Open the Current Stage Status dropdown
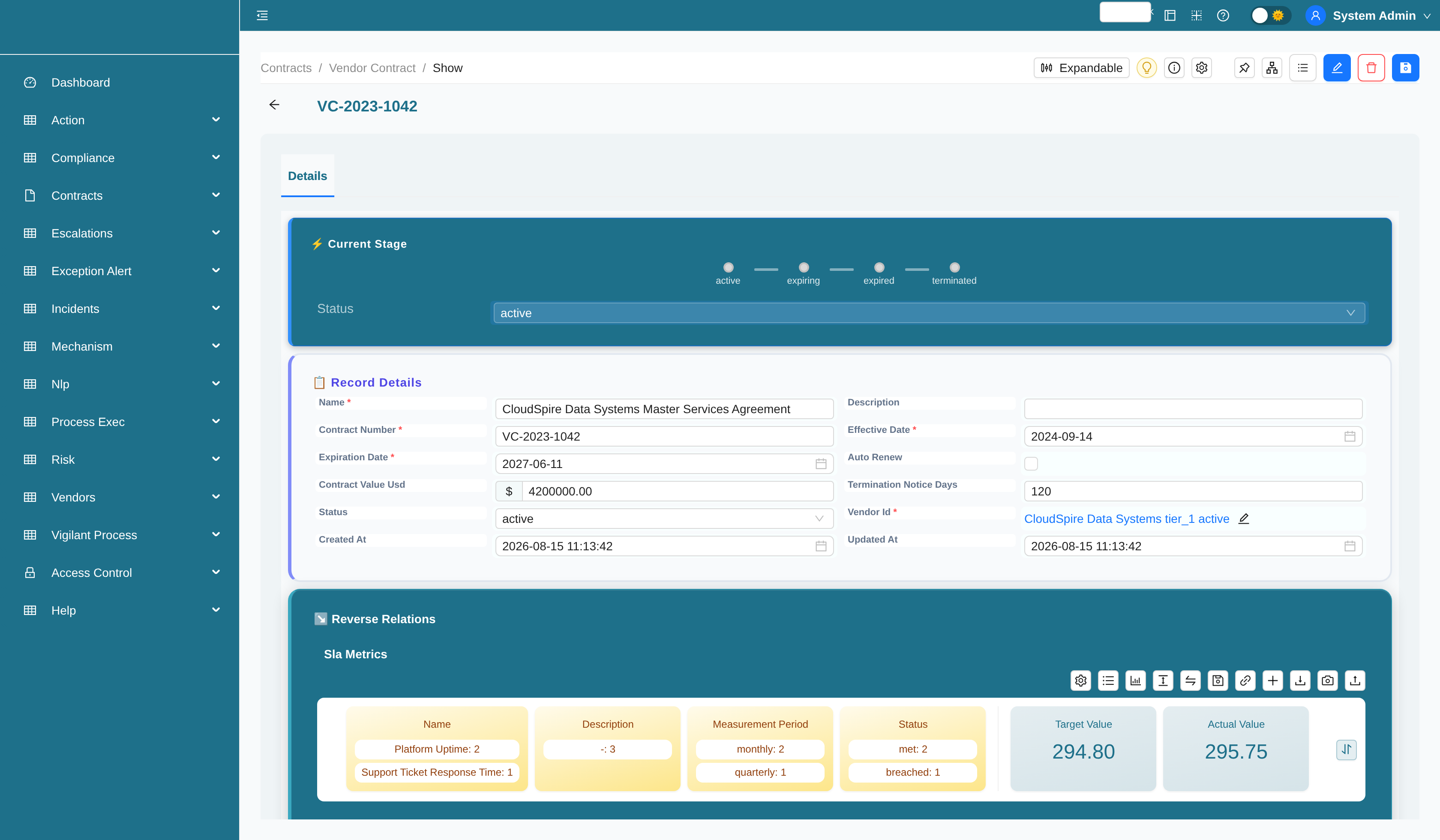This screenshot has width=1440, height=840. click(x=929, y=313)
